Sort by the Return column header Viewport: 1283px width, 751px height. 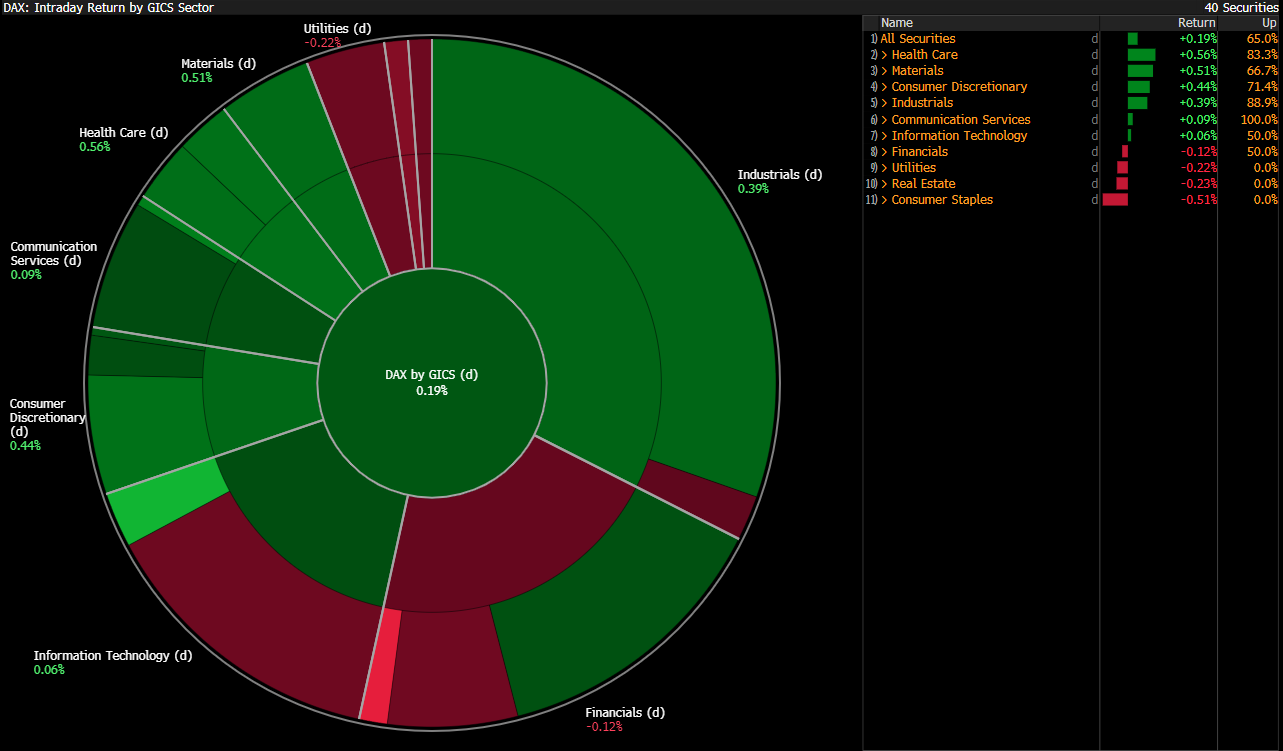(x=1197, y=23)
